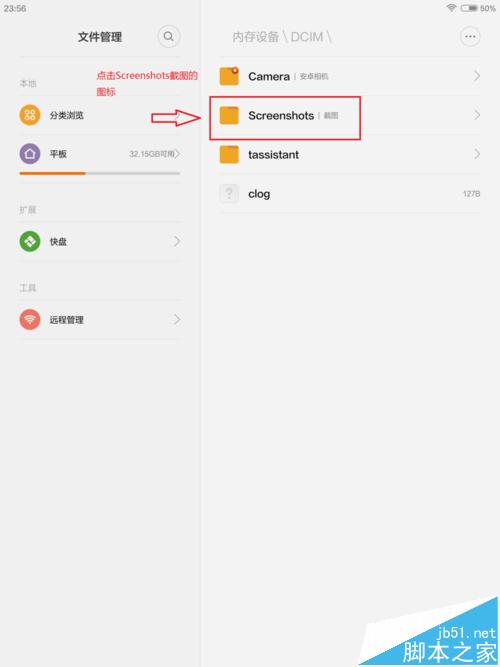The width and height of the screenshot is (500, 667).
Task: Open the search magnifier icon
Action: (169, 37)
